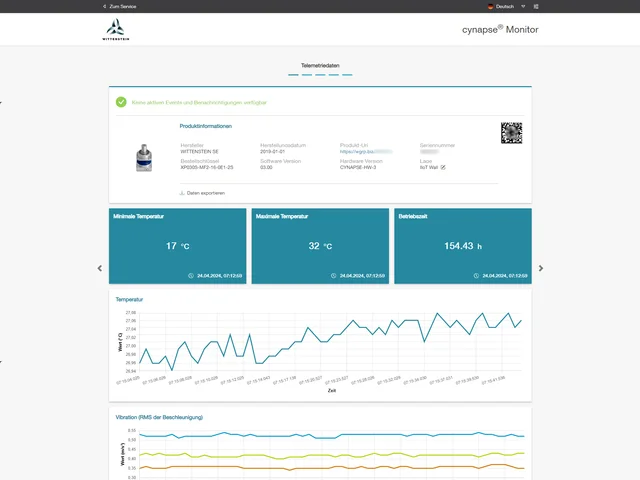Go back via Zum Service arrow

[105, 6]
